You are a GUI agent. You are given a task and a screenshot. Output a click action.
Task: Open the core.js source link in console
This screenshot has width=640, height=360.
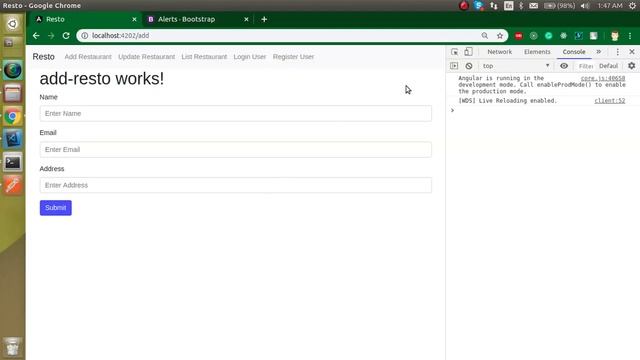603,78
